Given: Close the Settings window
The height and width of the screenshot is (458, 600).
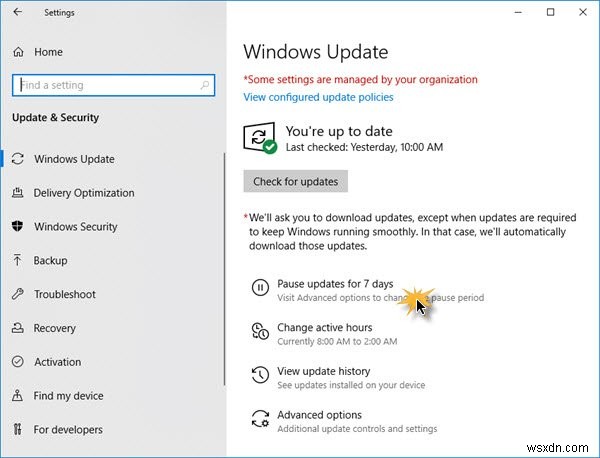Looking at the screenshot, I should 583,12.
